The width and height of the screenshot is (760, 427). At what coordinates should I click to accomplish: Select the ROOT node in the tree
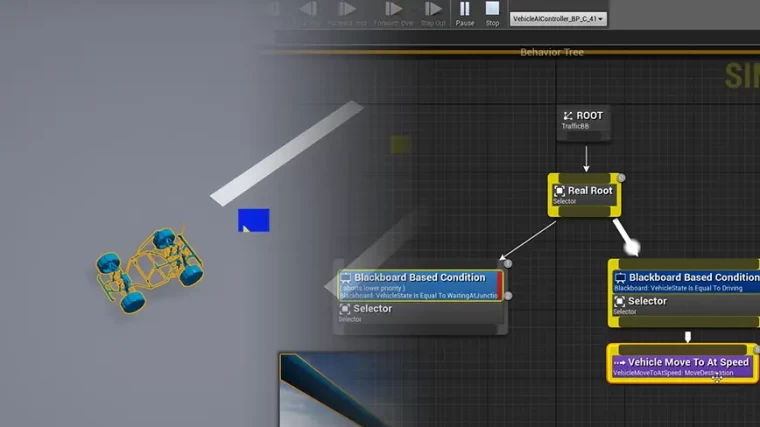pos(583,123)
